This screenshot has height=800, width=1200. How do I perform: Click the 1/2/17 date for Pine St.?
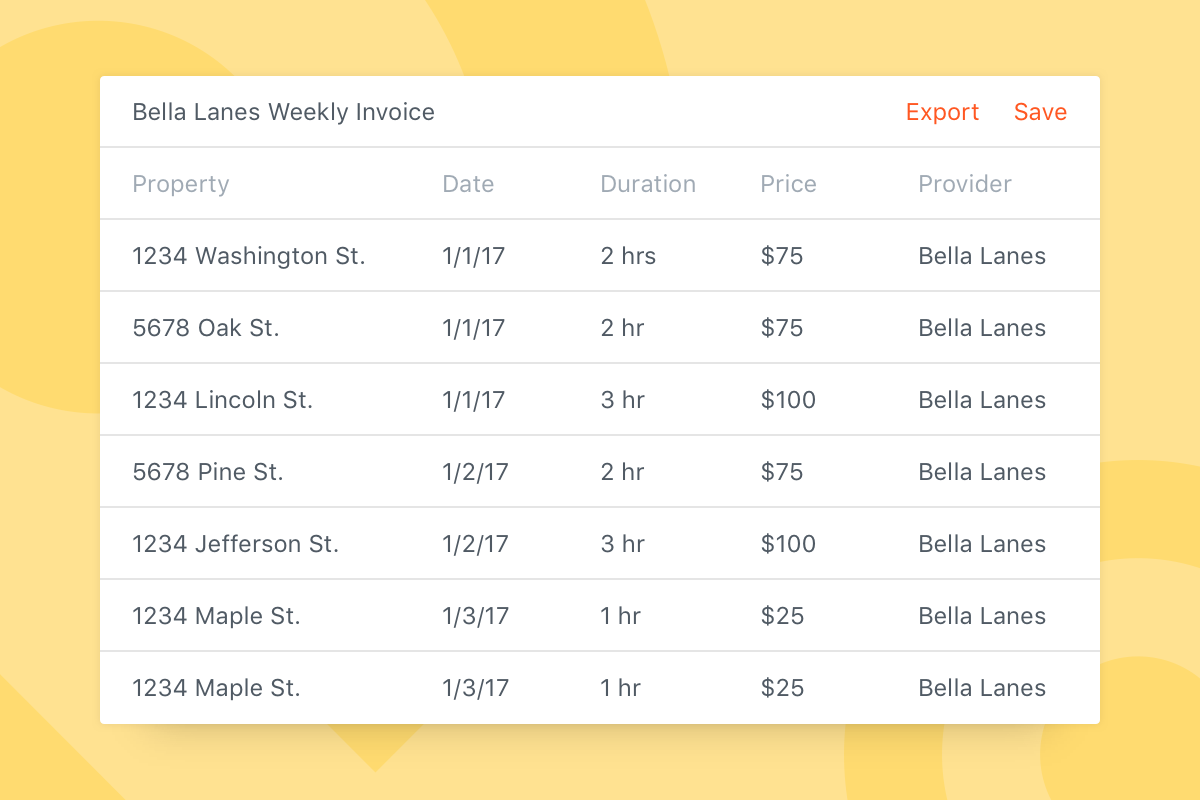(x=474, y=471)
